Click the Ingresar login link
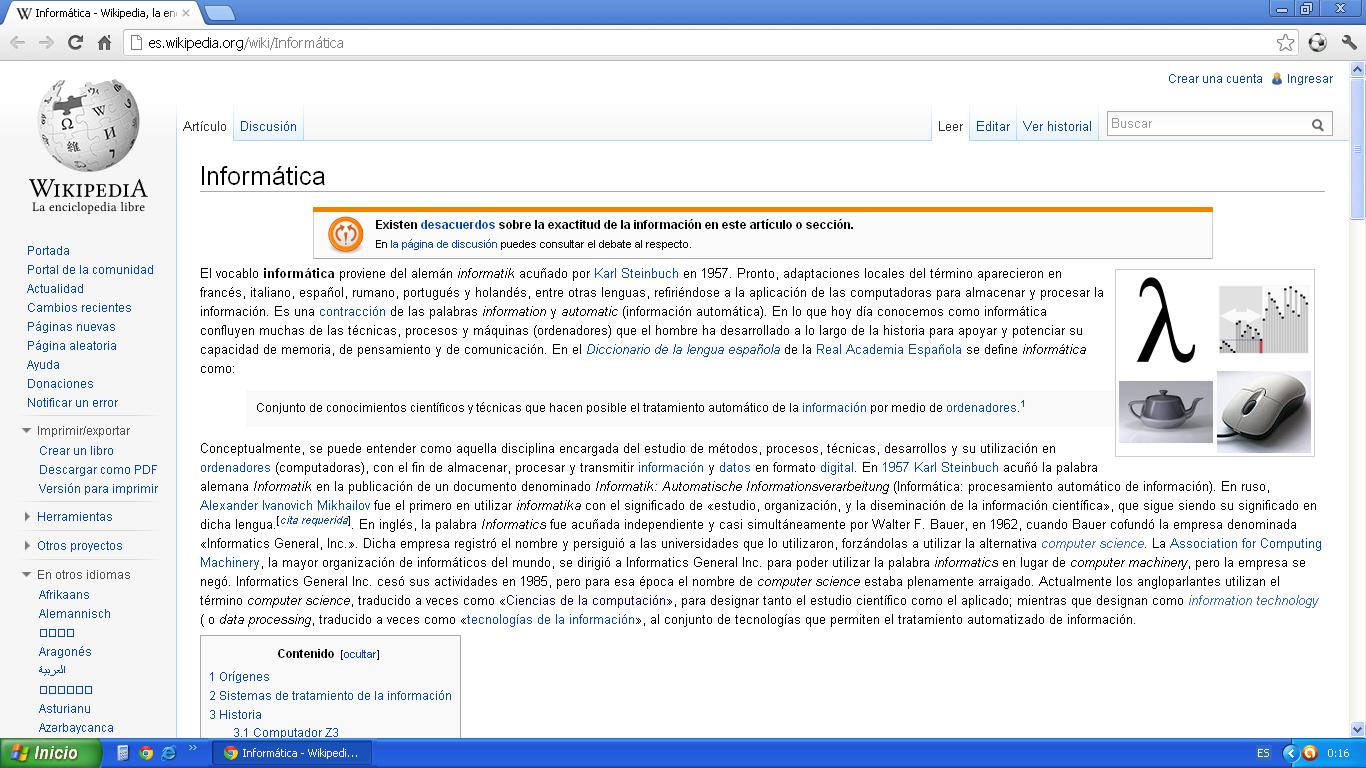Screen dimensions: 1366x768 tap(1310, 79)
